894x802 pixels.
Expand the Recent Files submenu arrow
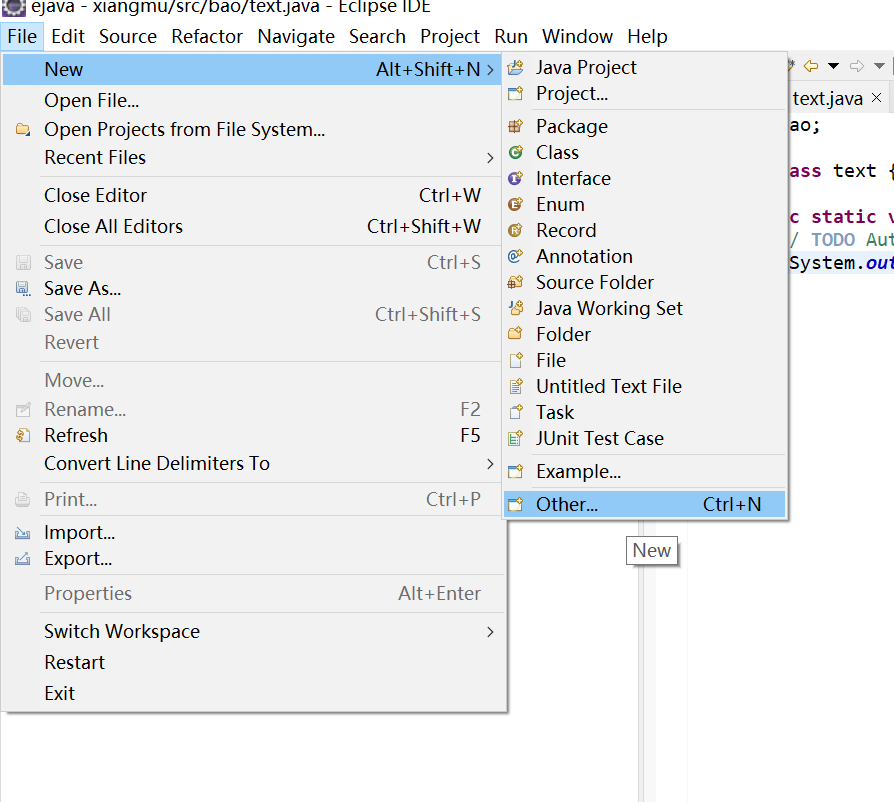[490, 158]
